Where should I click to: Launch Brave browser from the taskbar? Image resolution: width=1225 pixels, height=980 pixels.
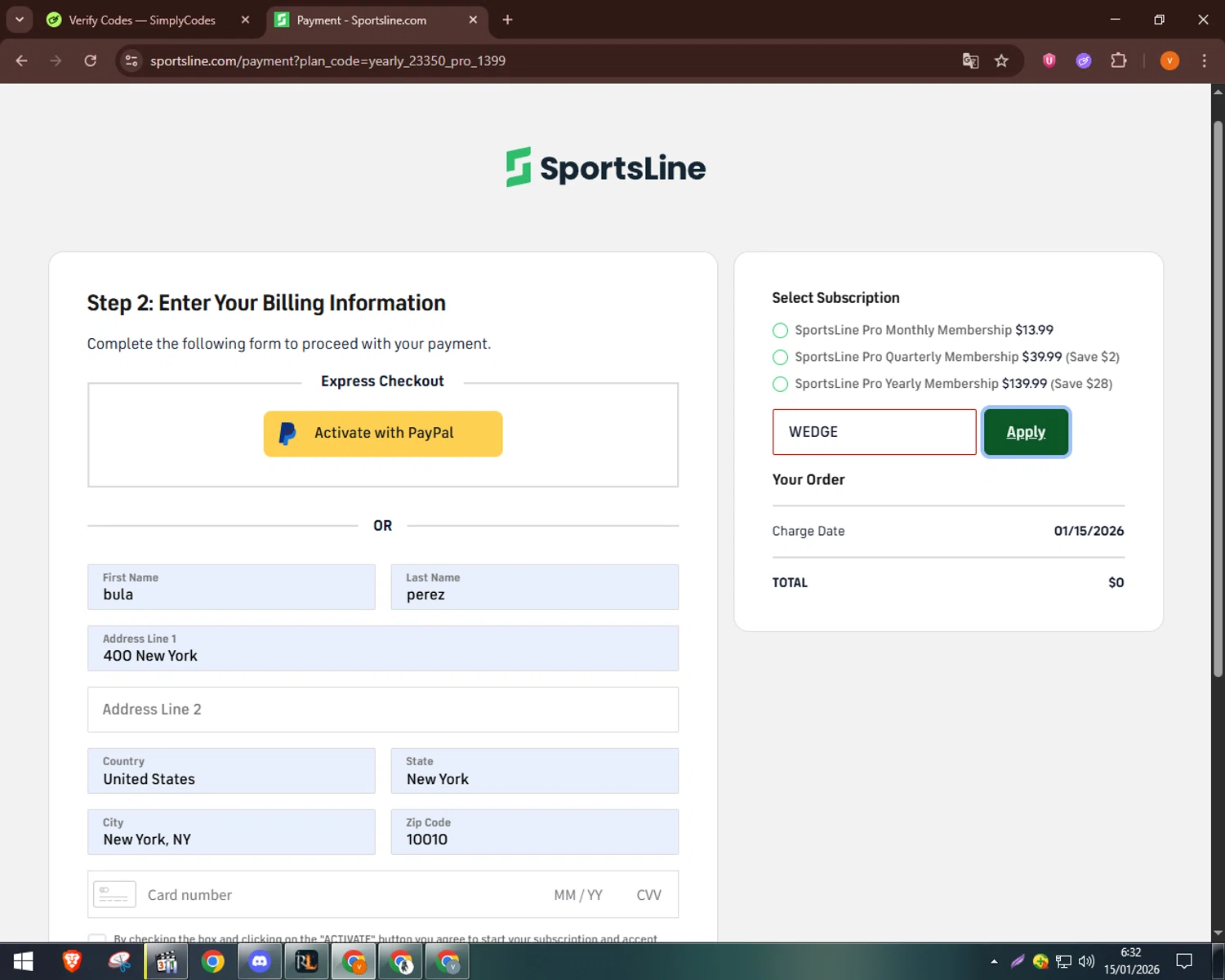click(x=72, y=962)
